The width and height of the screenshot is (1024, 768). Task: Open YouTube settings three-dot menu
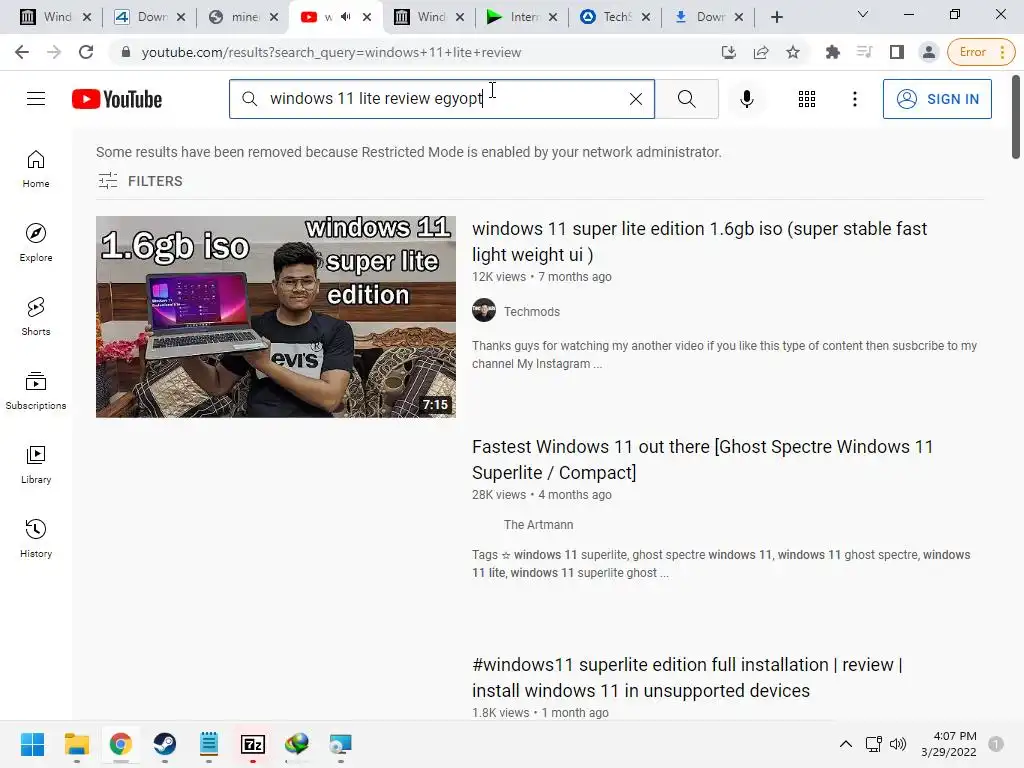coord(854,99)
